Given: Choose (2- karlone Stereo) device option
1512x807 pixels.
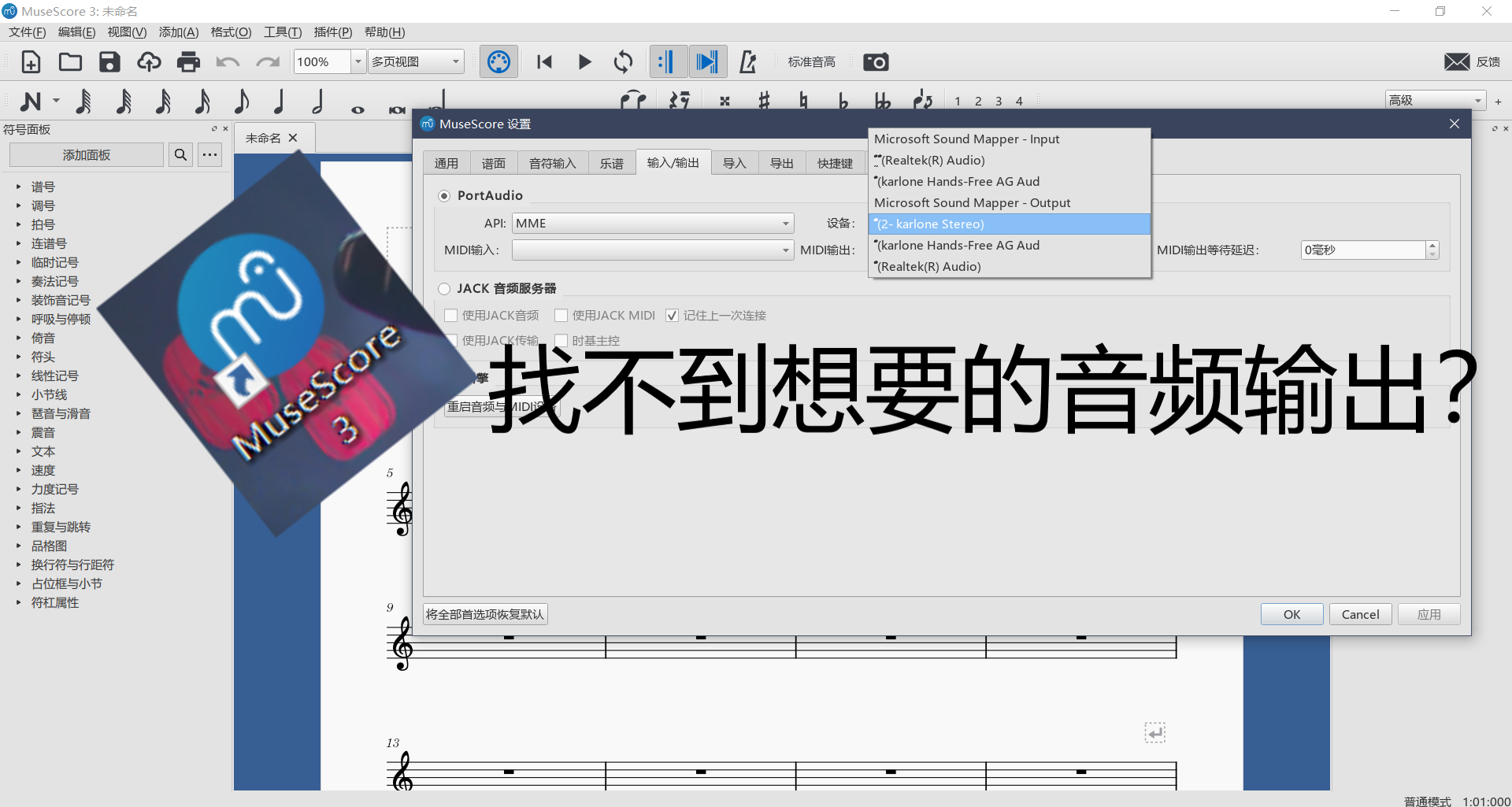Looking at the screenshot, I should [x=1010, y=224].
